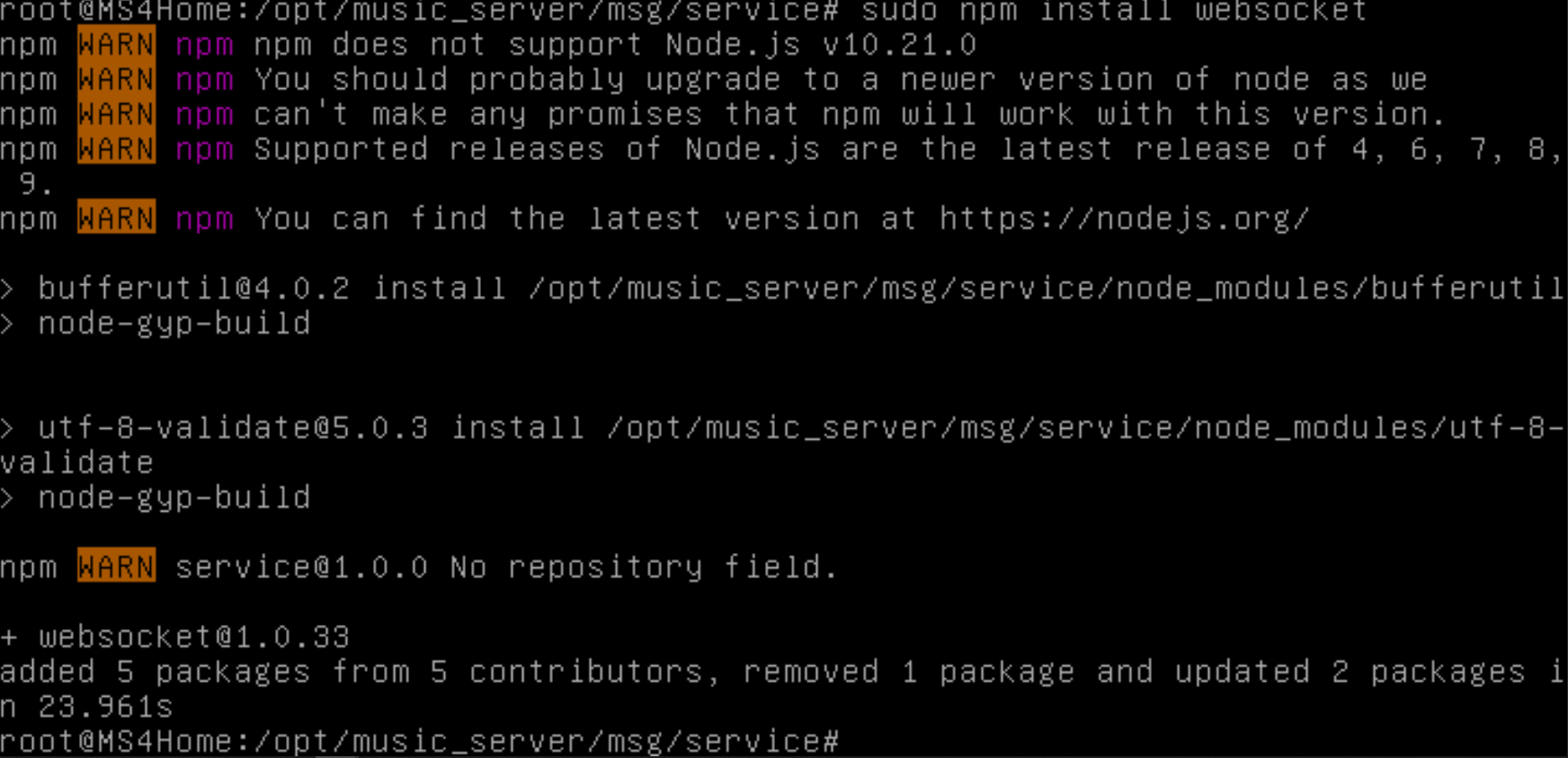Screen dimensions: 1568x758
Task: Click node-gyp-build line under bufferutil install
Action: (x=174, y=323)
